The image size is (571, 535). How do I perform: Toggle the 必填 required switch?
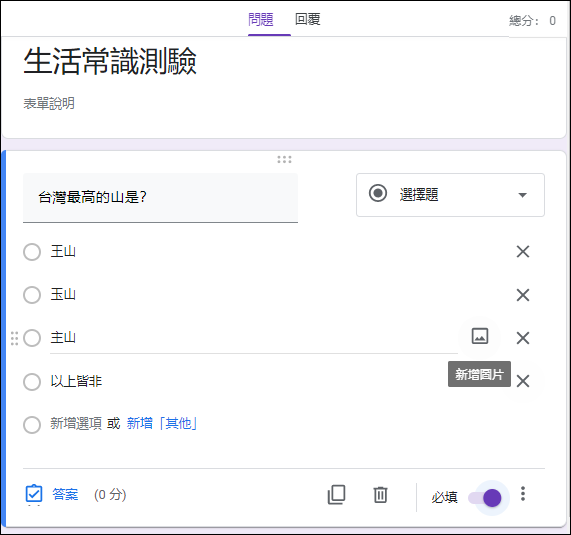pyautogui.click(x=485, y=497)
